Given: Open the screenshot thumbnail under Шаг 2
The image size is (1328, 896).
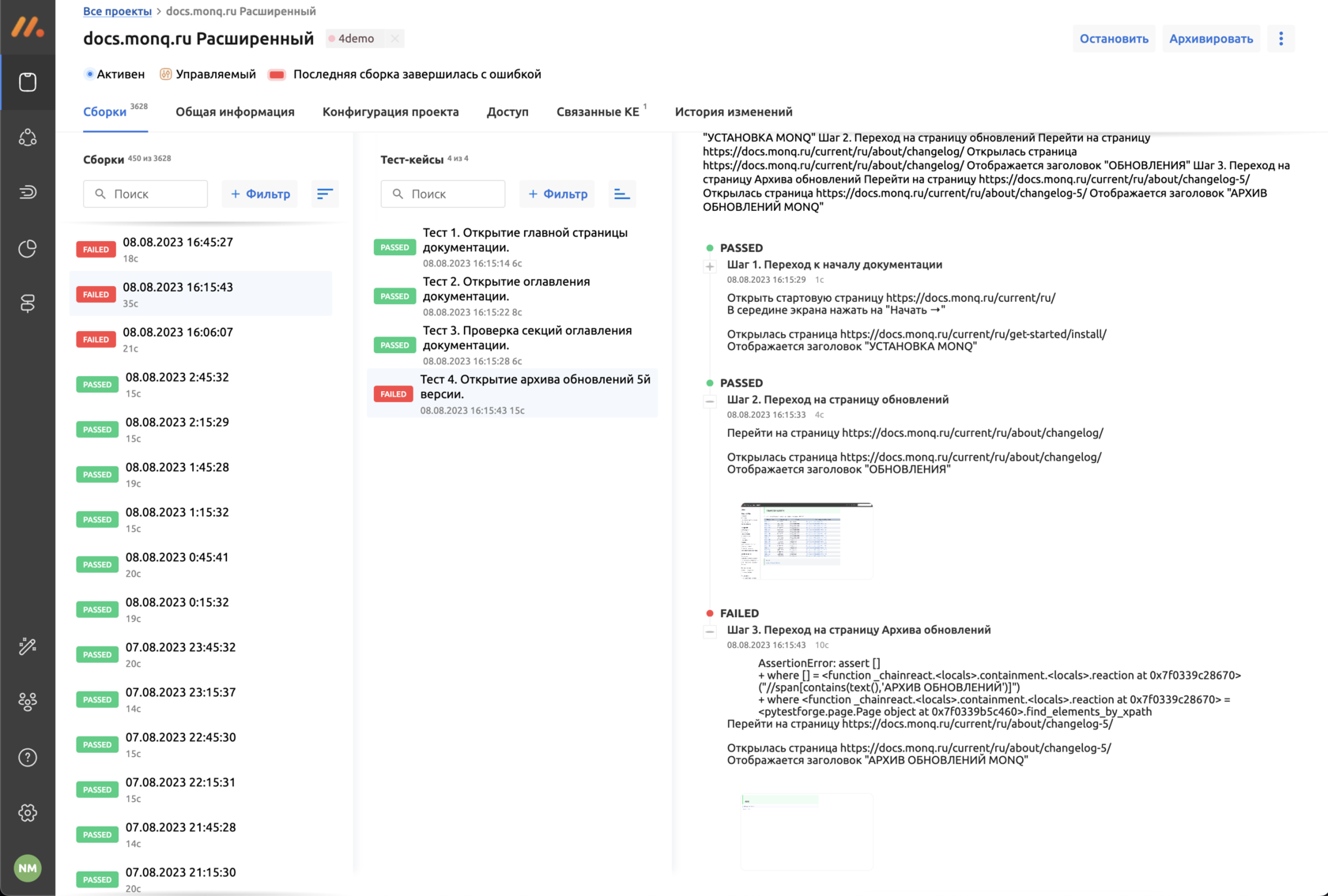Looking at the screenshot, I should [805, 540].
